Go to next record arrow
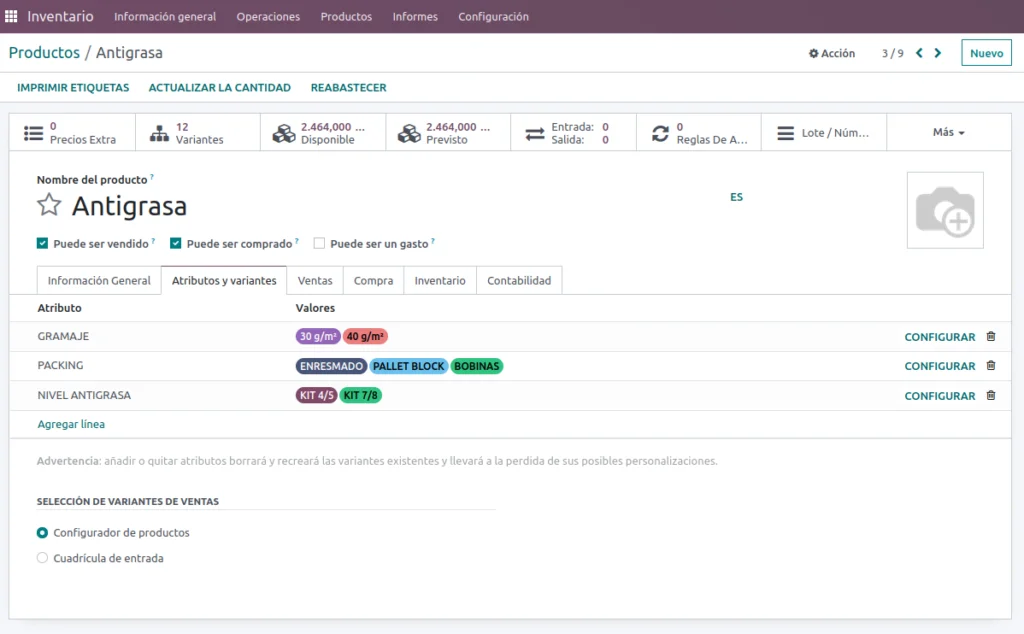The width and height of the screenshot is (1024, 634). 938,53
